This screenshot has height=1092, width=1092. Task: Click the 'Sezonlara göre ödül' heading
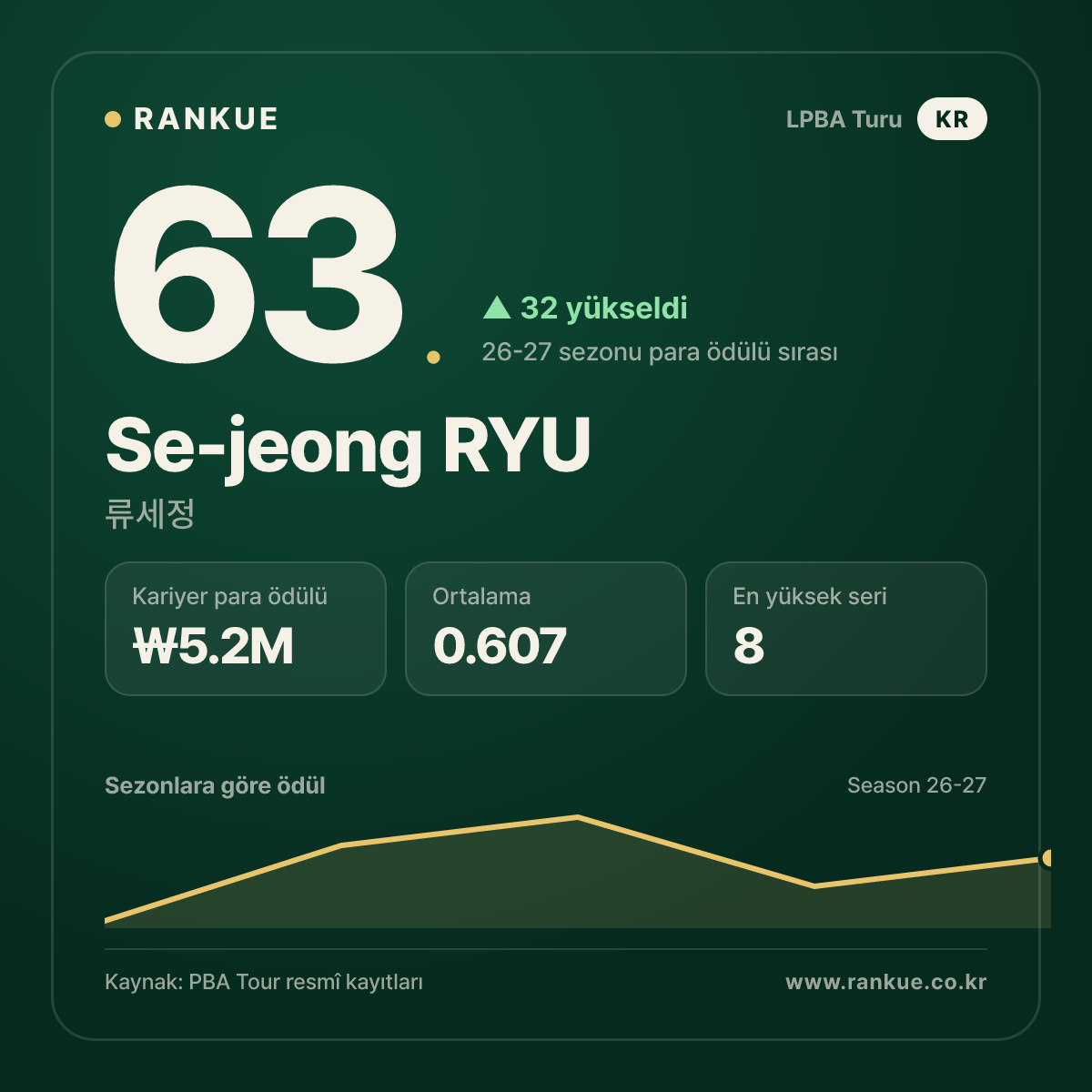[x=215, y=786]
